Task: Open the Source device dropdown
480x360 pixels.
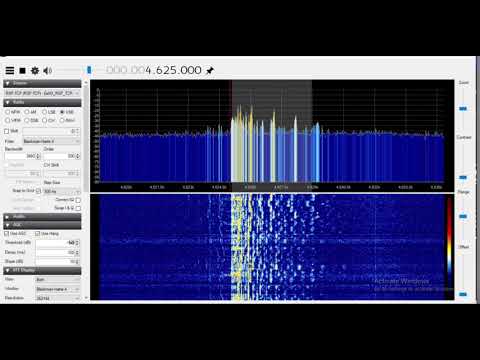Action: (42, 93)
